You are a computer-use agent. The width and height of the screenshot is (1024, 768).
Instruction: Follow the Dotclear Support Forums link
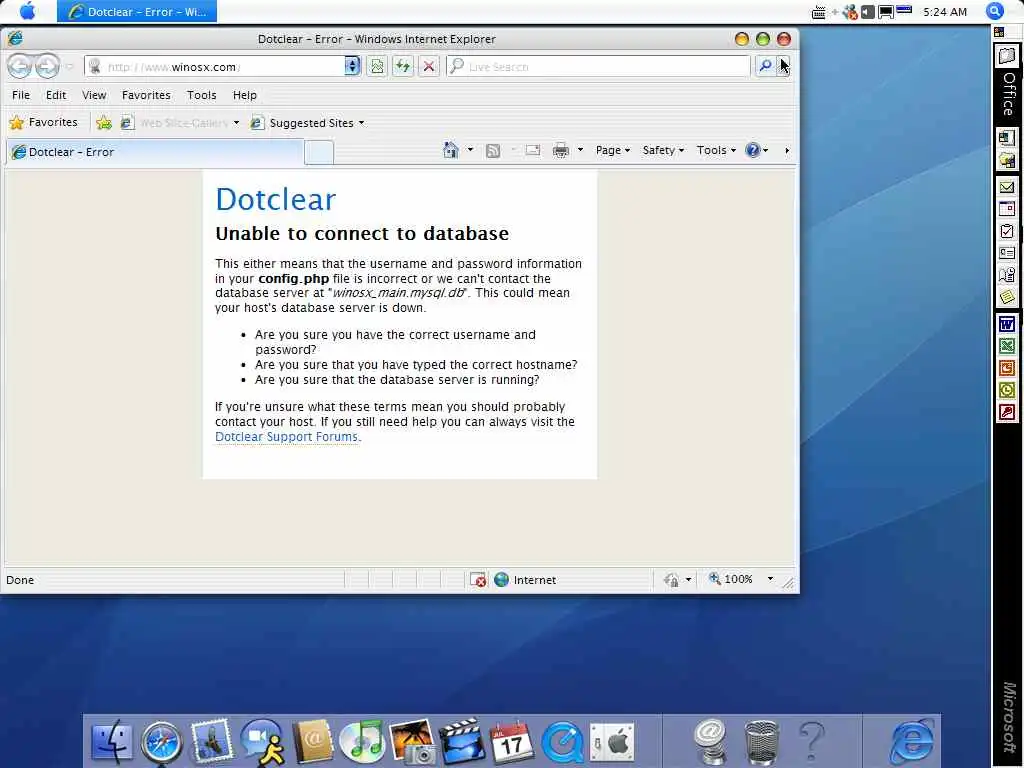286,437
